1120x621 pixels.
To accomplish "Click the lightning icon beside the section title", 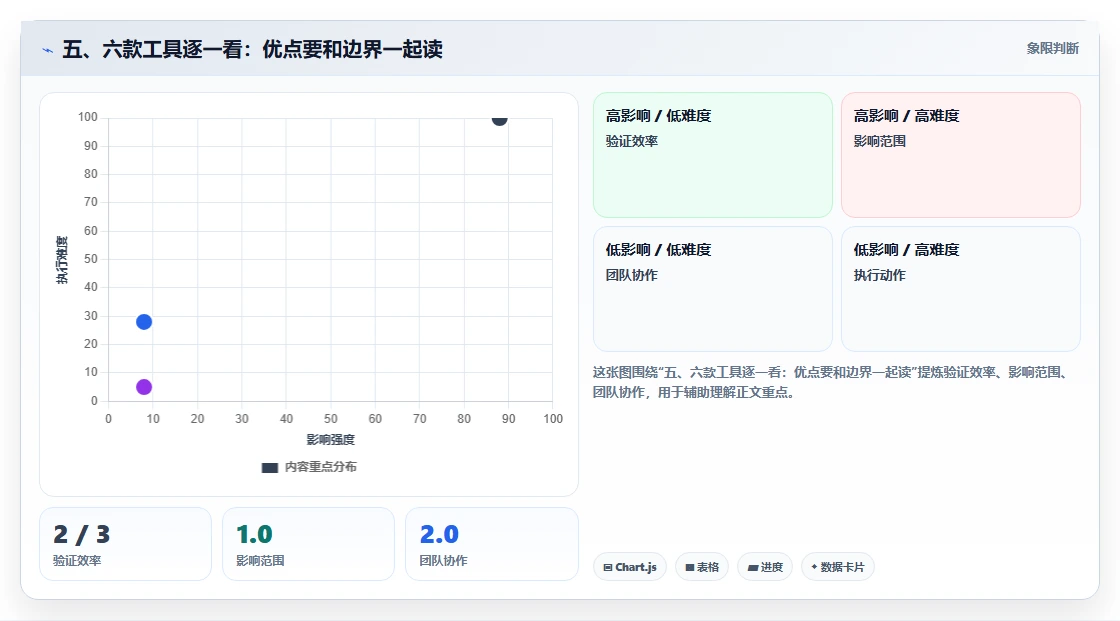I will click(x=47, y=50).
